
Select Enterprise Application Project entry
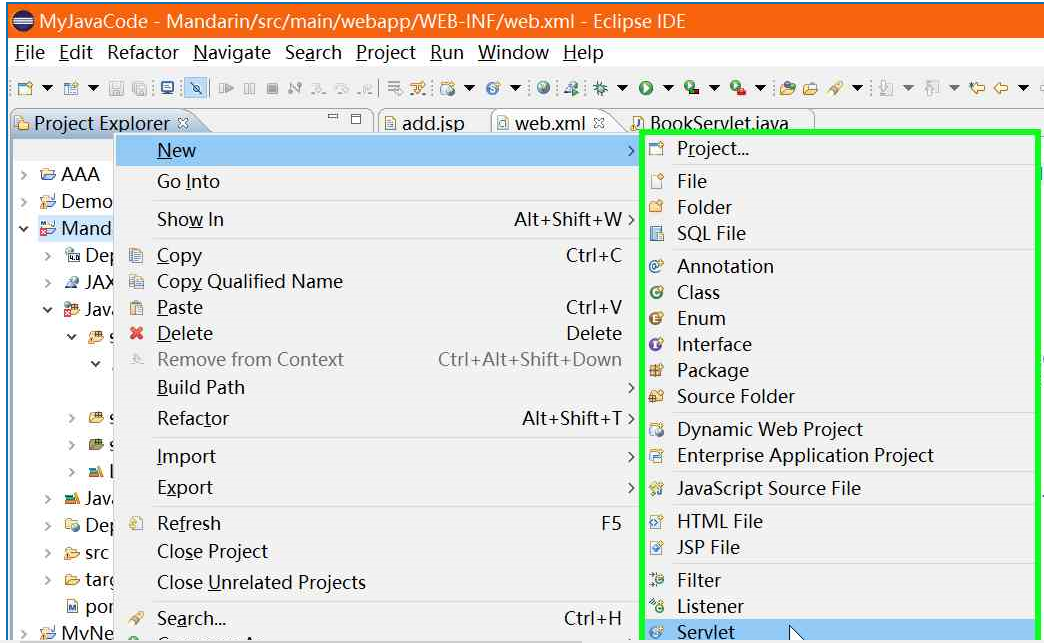point(840,455)
